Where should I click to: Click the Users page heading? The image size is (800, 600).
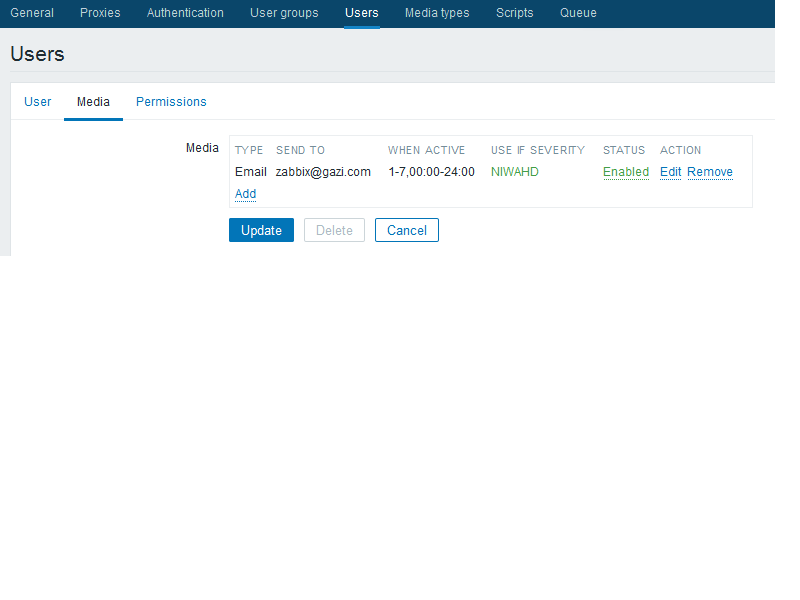coord(37,54)
